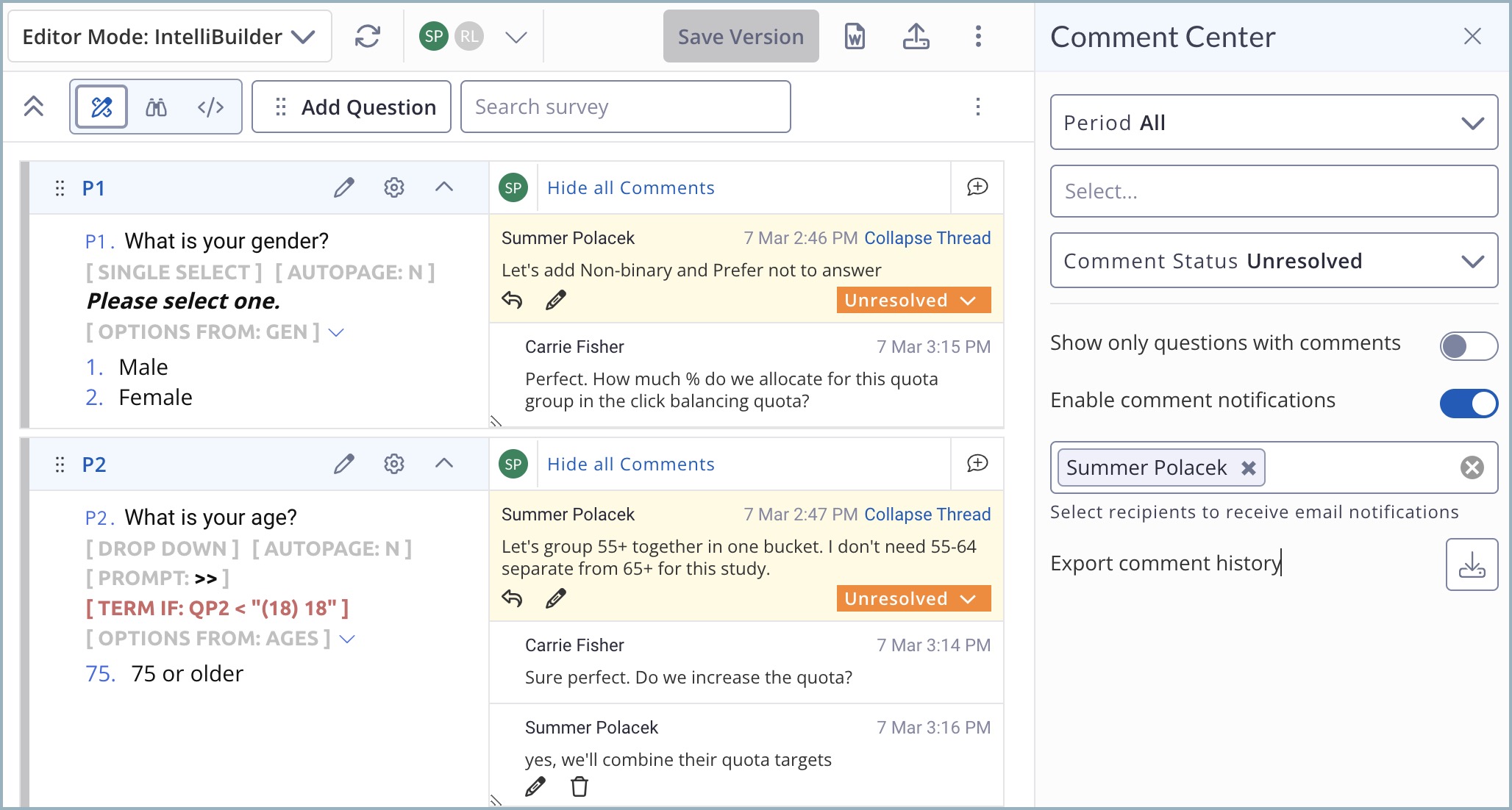Toggle show only questions with comments
The width and height of the screenshot is (1512, 810).
[1468, 346]
